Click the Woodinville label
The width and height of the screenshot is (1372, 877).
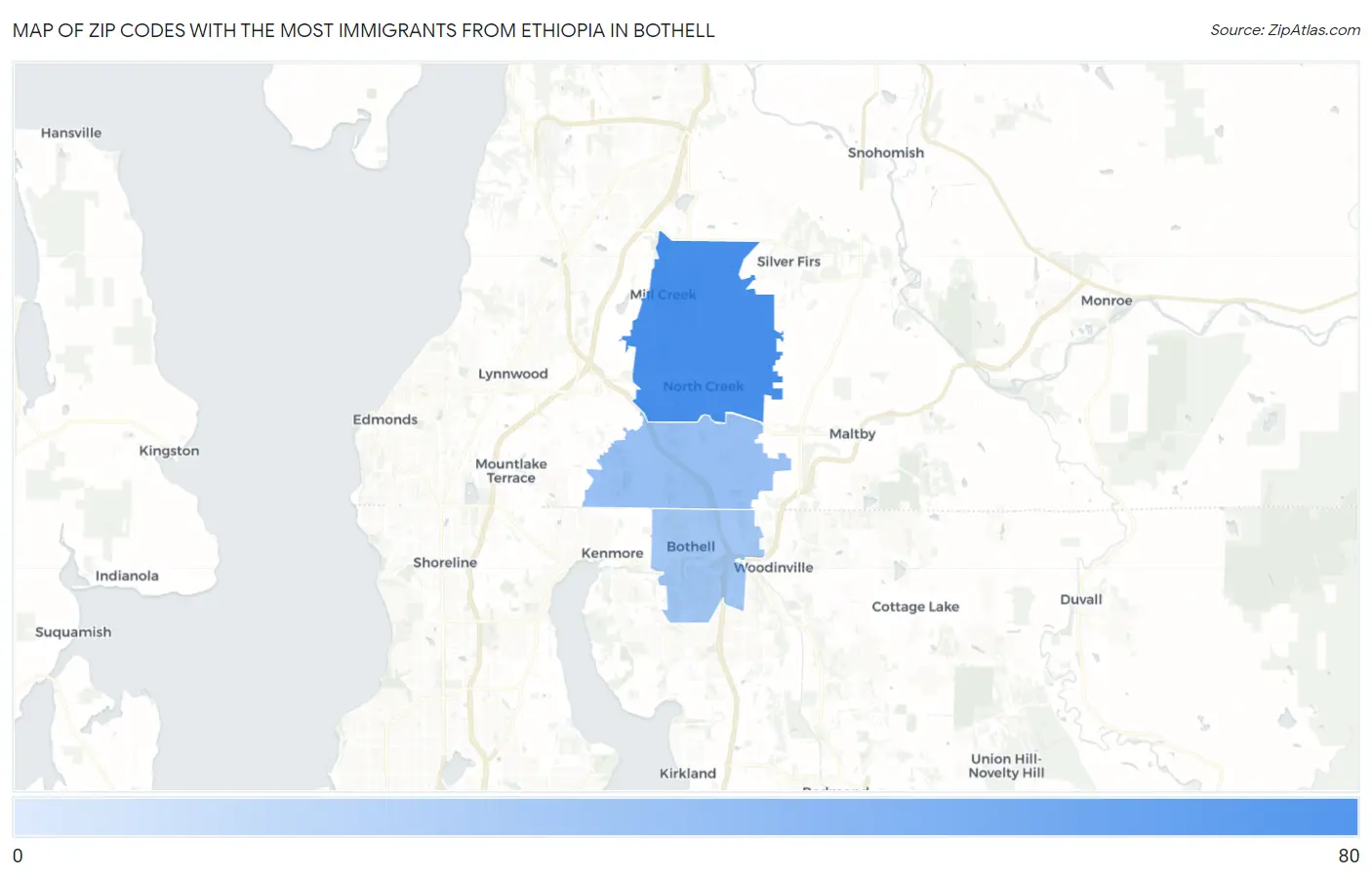tap(774, 568)
